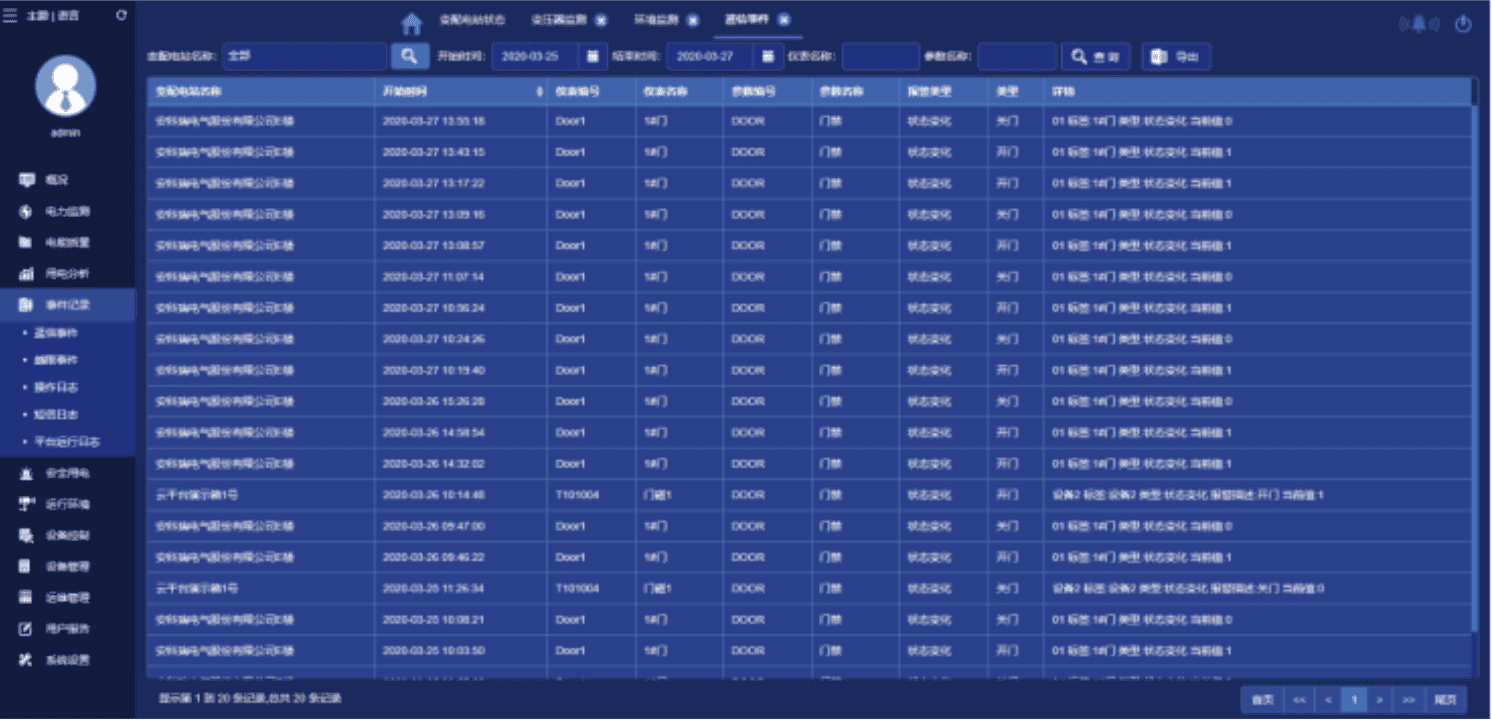
Task: Click the 仪表名称 input field
Action: [880, 57]
